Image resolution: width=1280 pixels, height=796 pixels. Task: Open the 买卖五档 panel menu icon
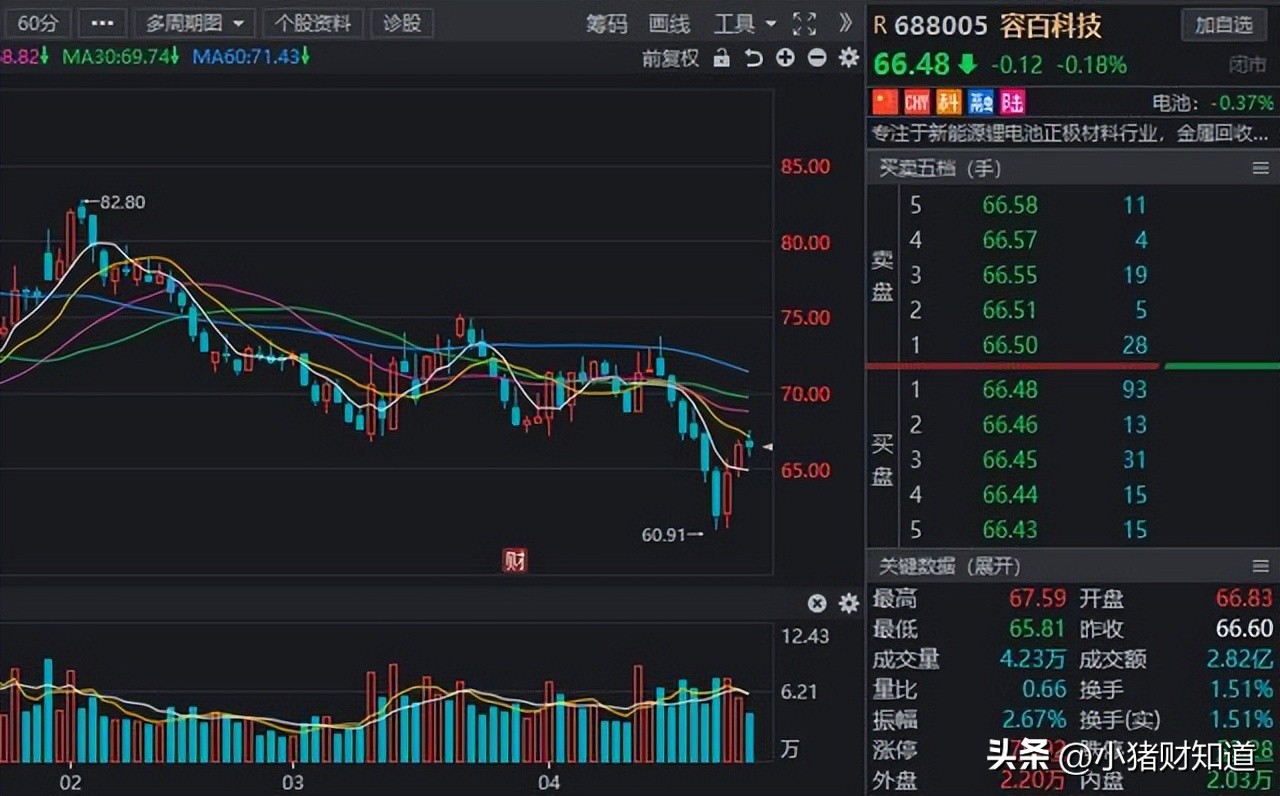click(x=1261, y=168)
